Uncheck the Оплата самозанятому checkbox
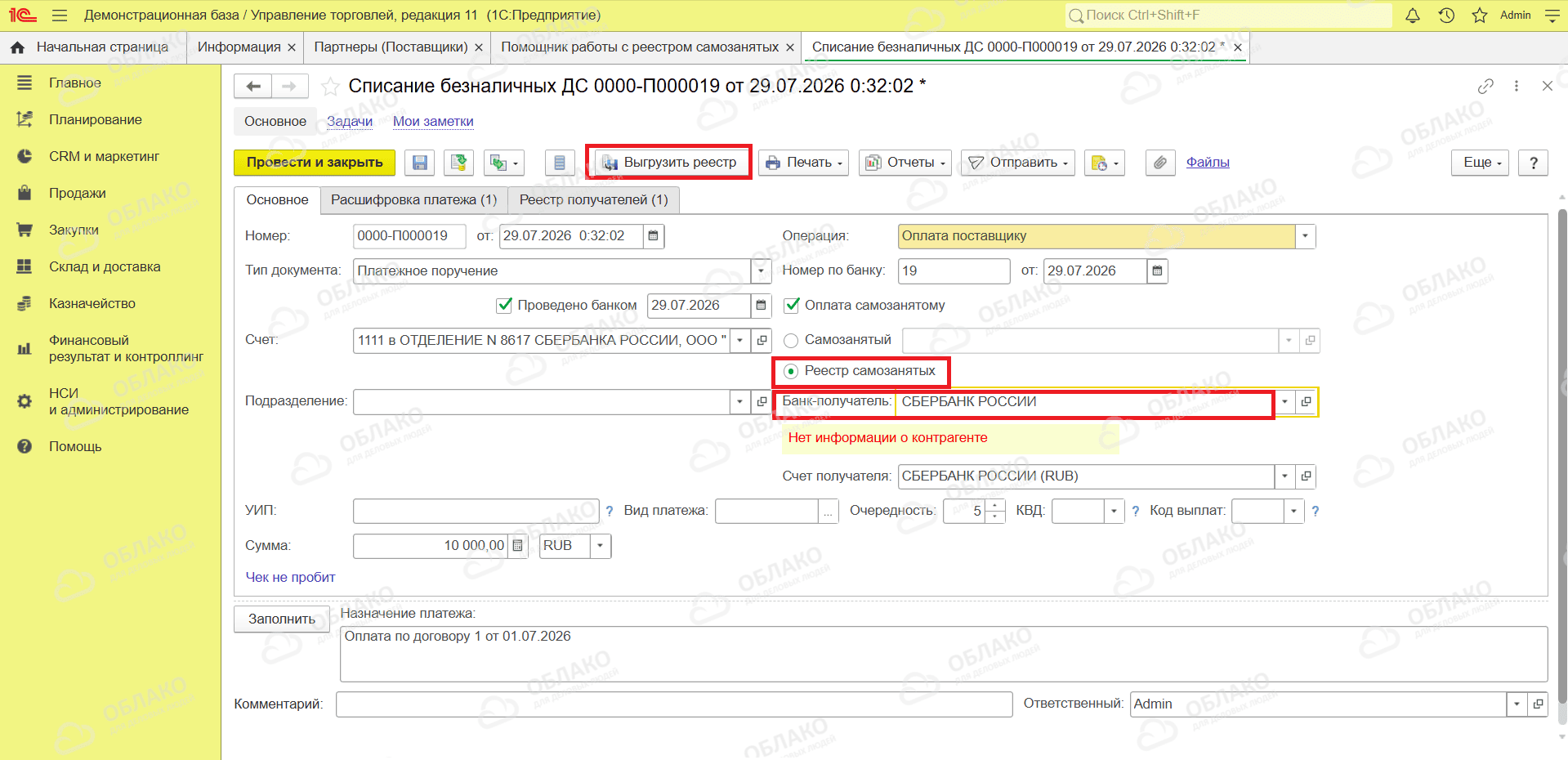The height and width of the screenshot is (760, 1568). click(x=791, y=306)
